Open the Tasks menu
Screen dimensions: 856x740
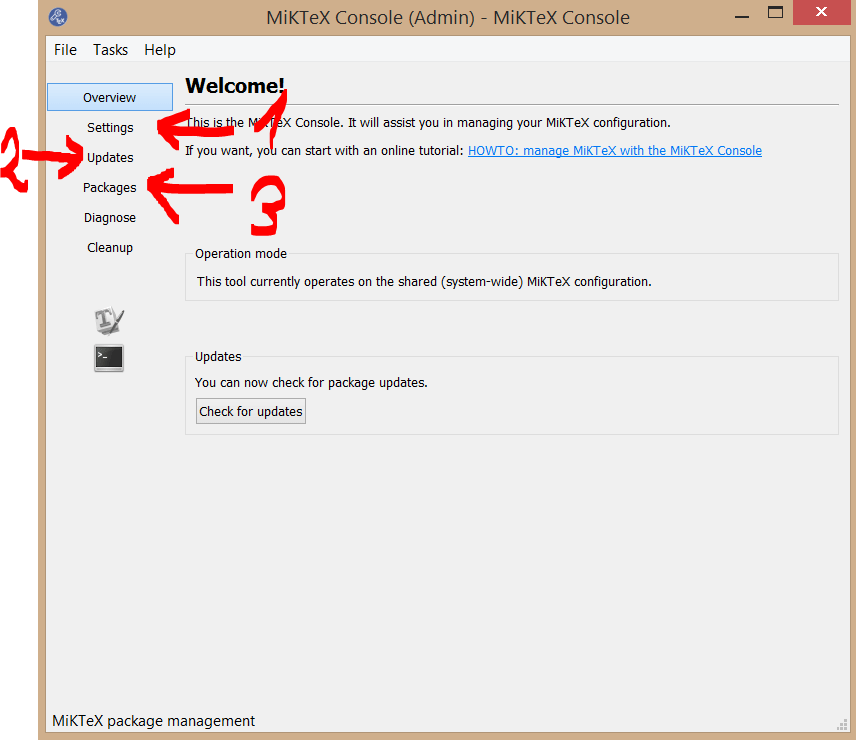pyautogui.click(x=110, y=50)
